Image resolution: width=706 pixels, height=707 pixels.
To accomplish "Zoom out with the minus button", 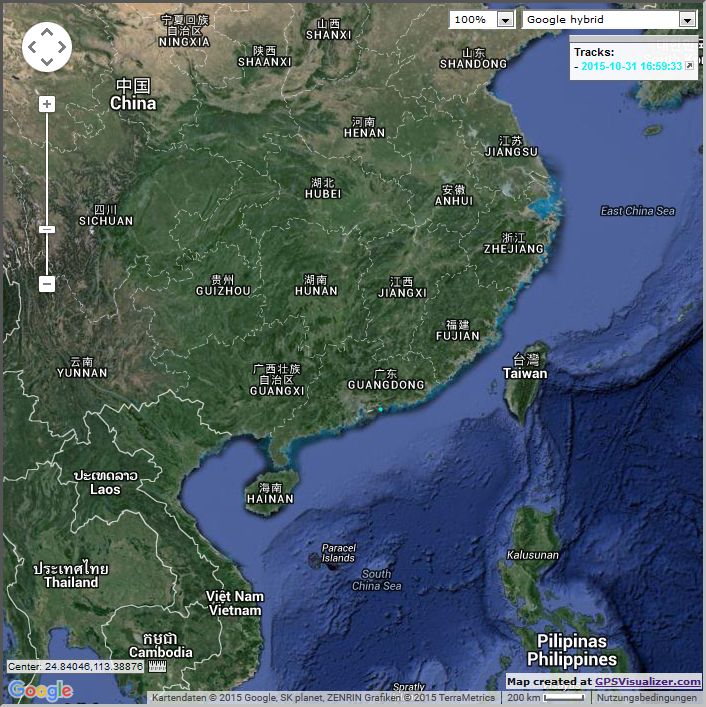I will coord(47,284).
